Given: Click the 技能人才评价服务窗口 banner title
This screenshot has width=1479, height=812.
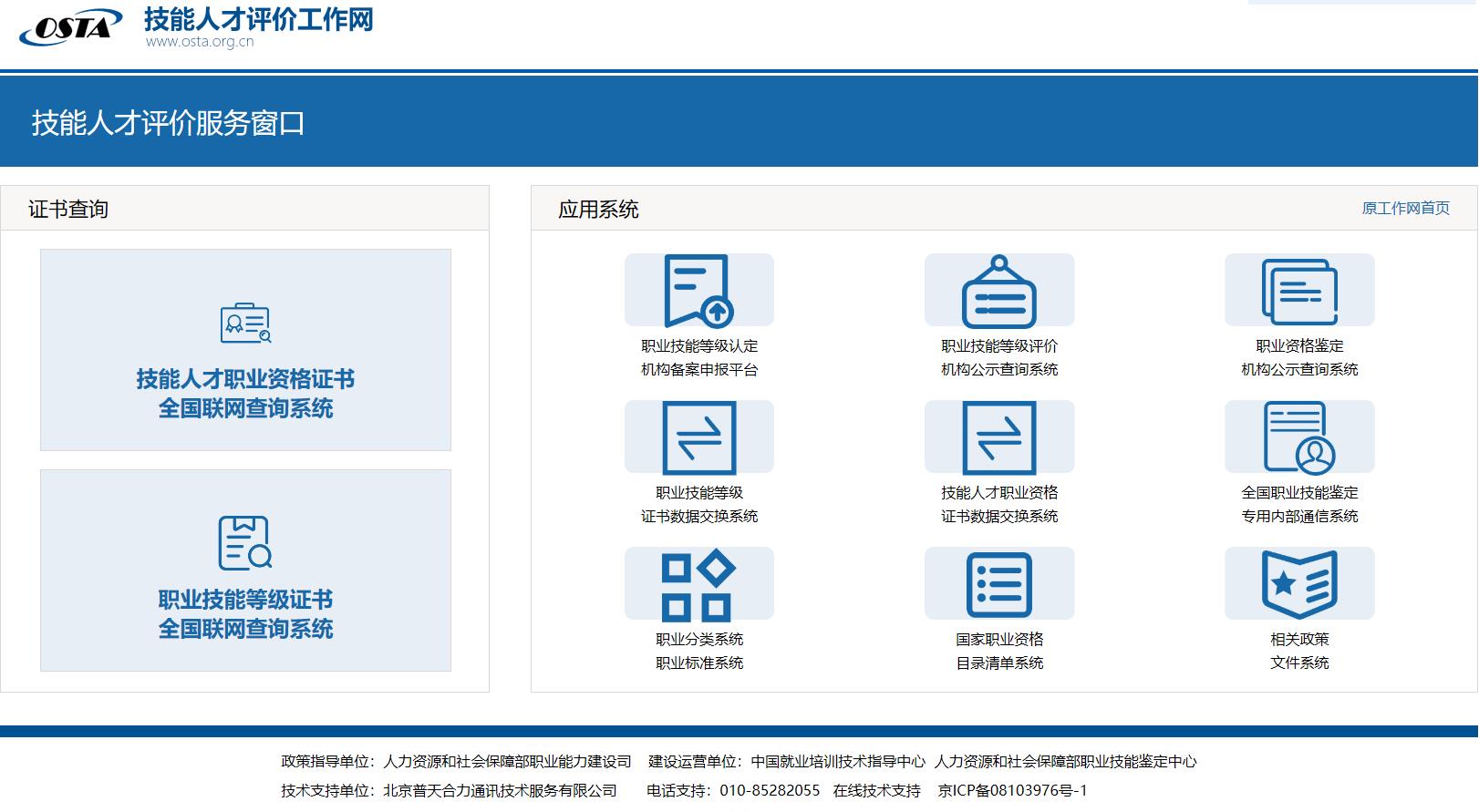Looking at the screenshot, I should click(169, 123).
